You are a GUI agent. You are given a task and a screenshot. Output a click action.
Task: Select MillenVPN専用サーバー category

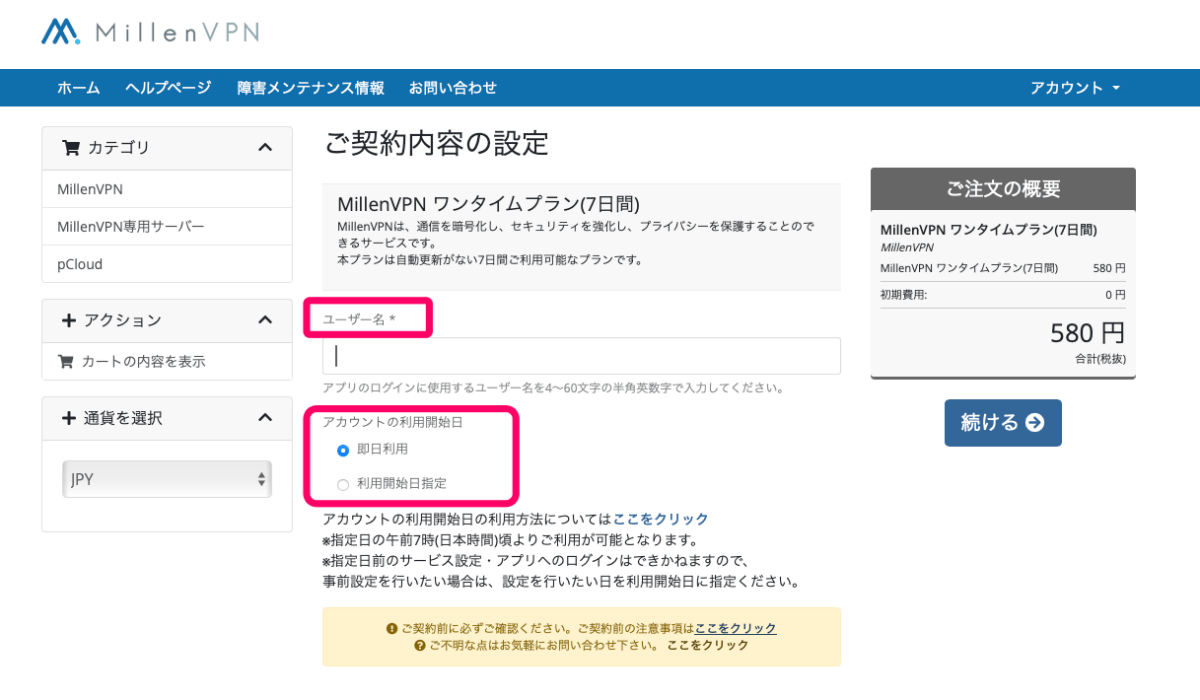pyautogui.click(x=167, y=227)
